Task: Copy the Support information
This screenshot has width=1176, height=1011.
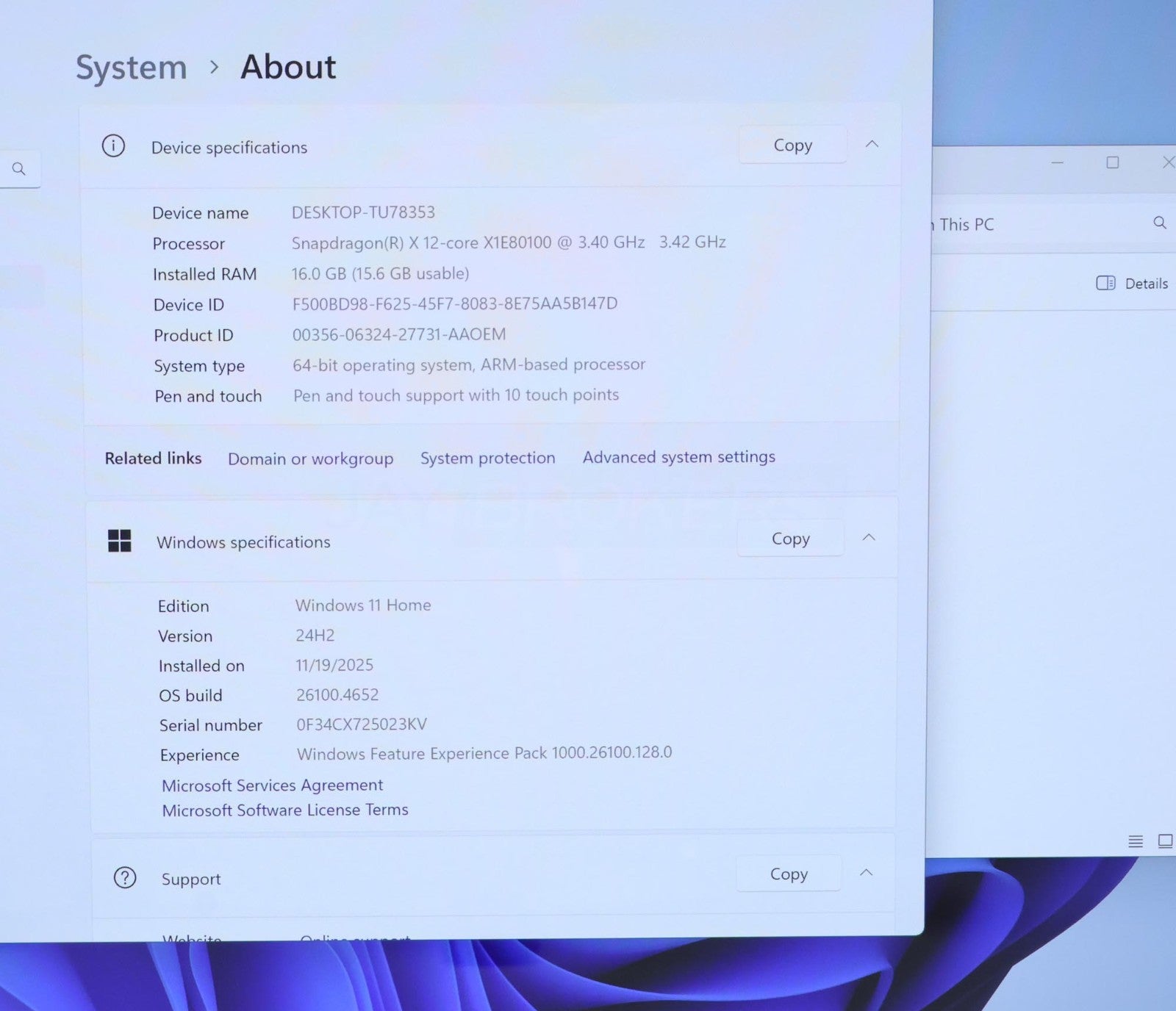Action: point(789,874)
